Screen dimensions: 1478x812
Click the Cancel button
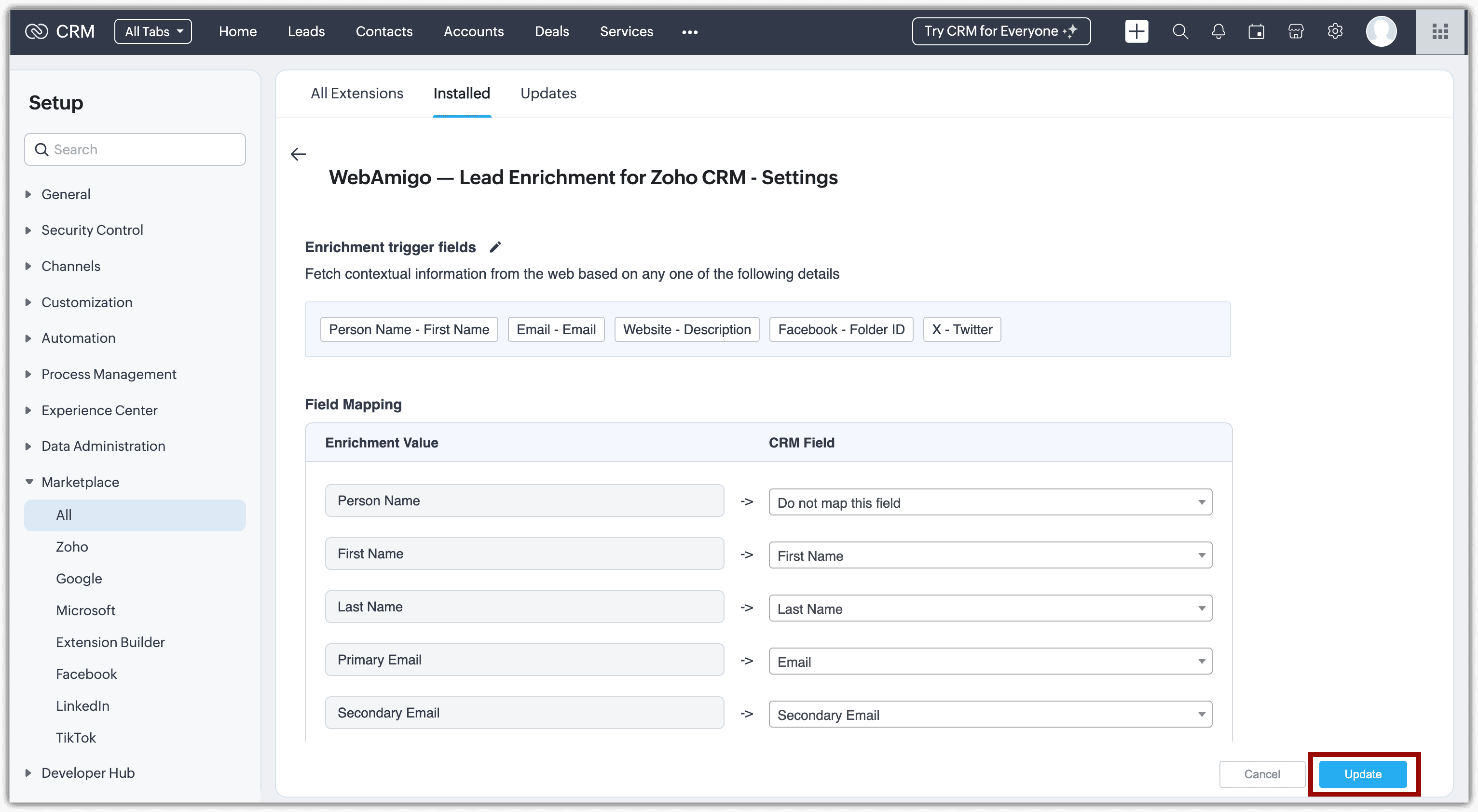(x=1261, y=774)
